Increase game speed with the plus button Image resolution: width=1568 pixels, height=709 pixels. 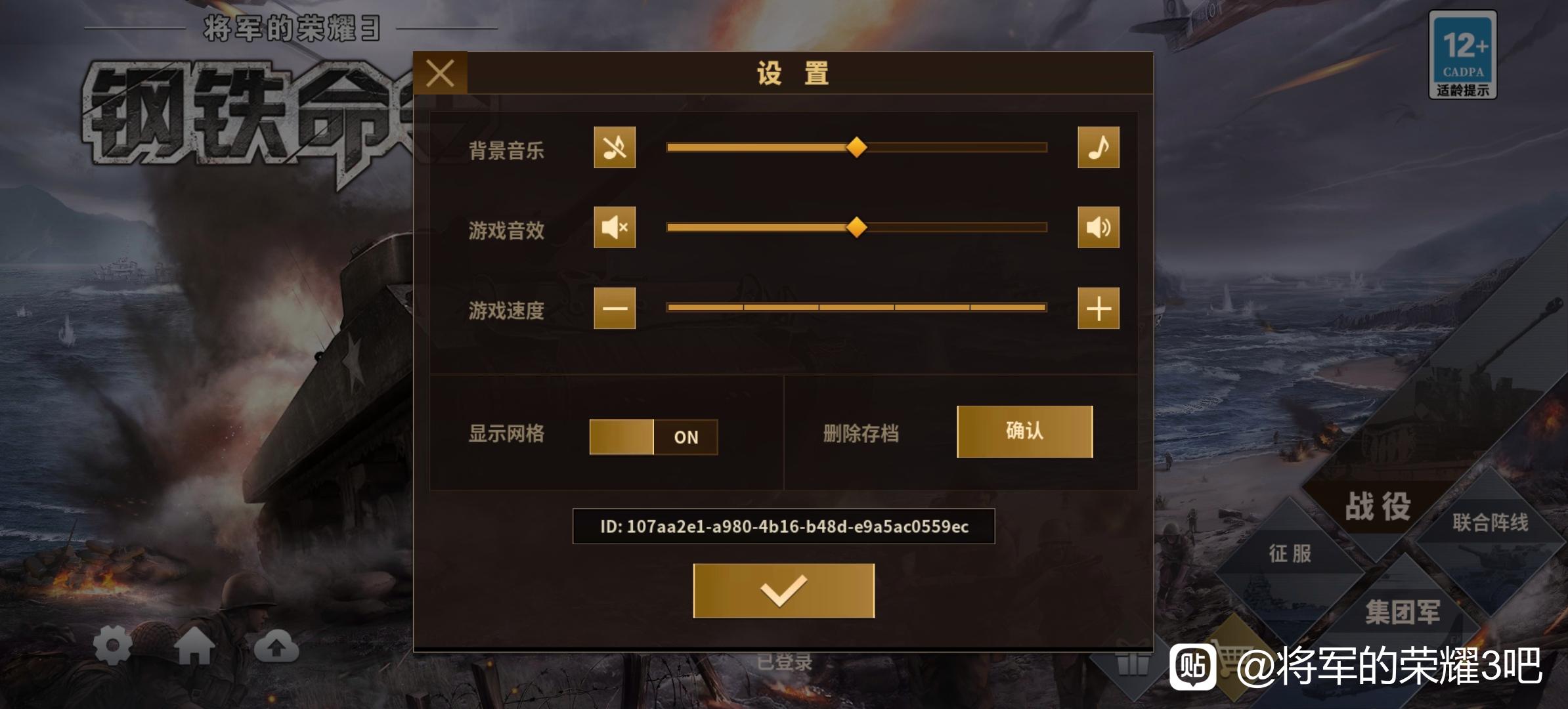click(1098, 308)
